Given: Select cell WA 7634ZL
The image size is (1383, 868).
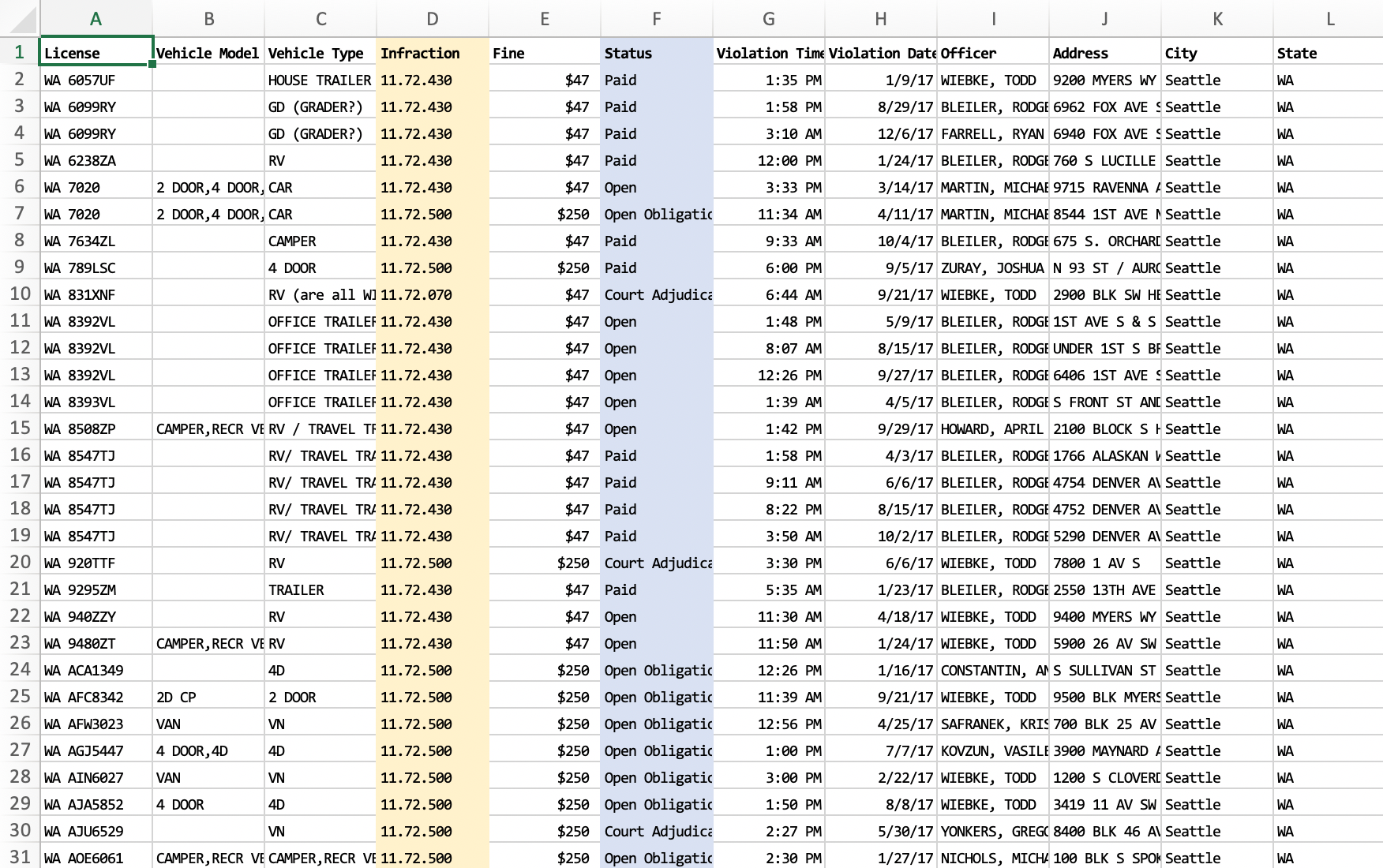Looking at the screenshot, I should coord(96,241).
